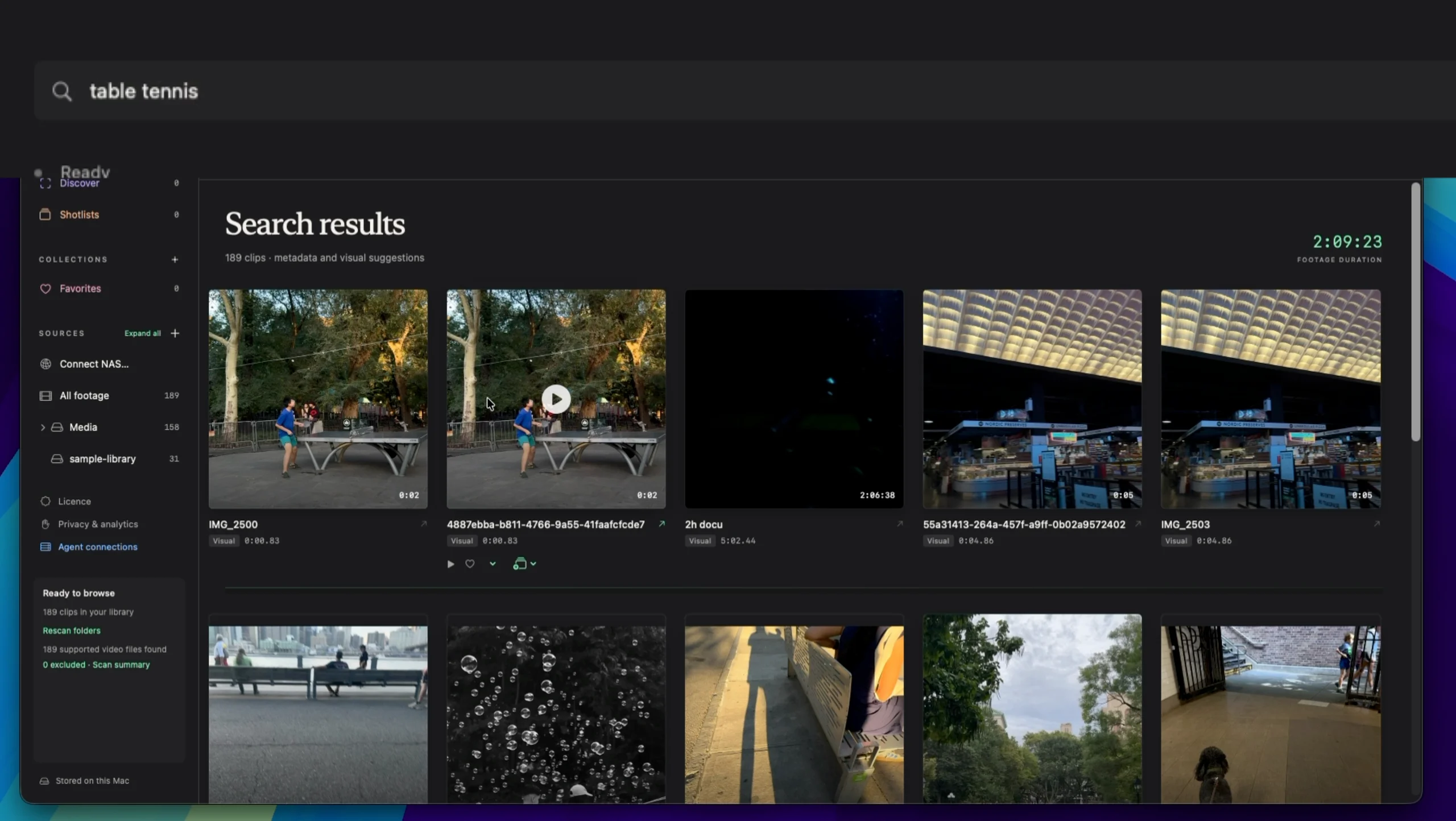
Task: Open Privacy & analytics
Action: (98, 524)
